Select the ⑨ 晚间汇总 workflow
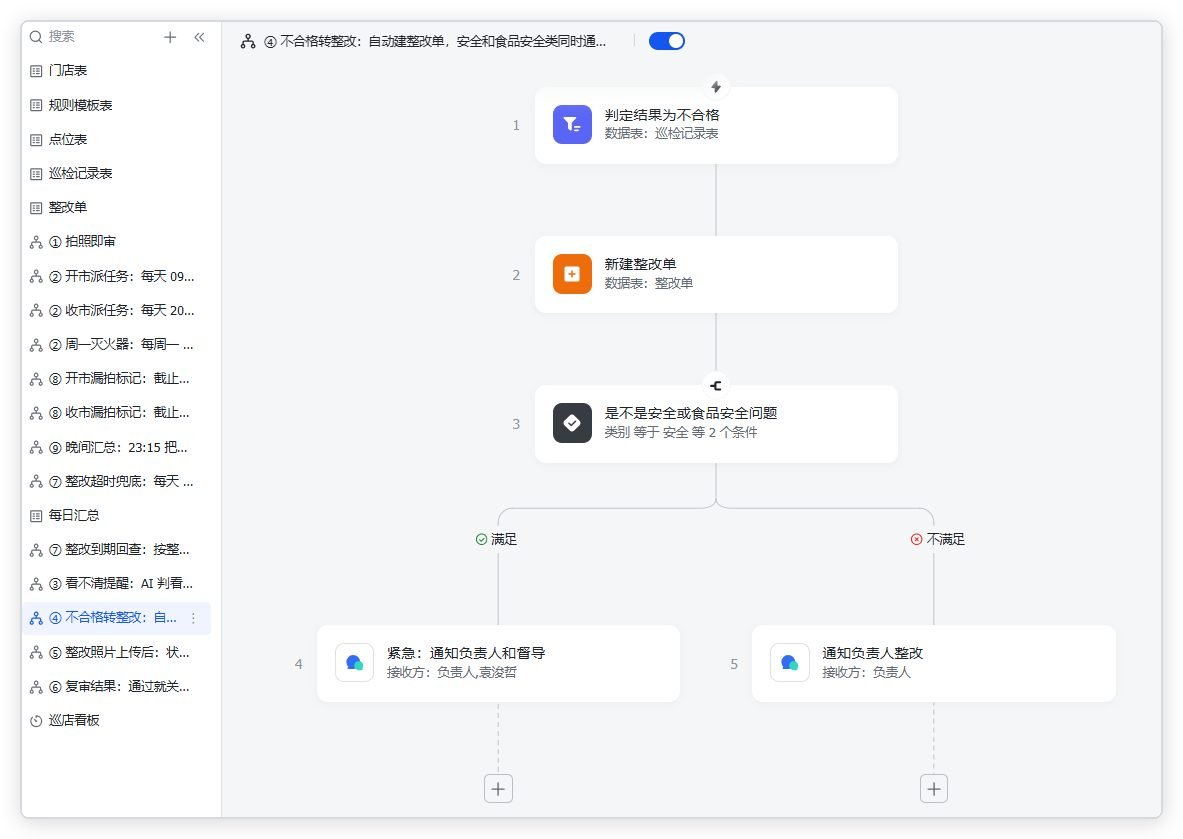The width and height of the screenshot is (1183, 839). 117,447
